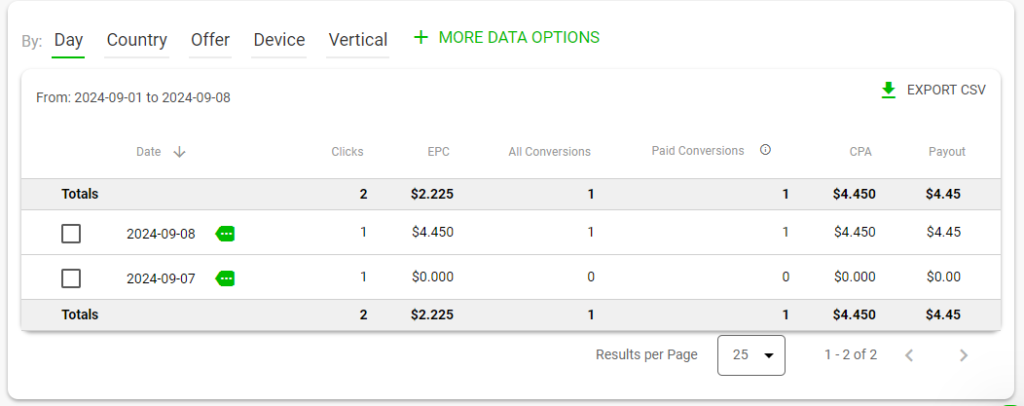Click the green Export CSV download icon
Image resolution: width=1024 pixels, height=406 pixels.
click(x=888, y=90)
